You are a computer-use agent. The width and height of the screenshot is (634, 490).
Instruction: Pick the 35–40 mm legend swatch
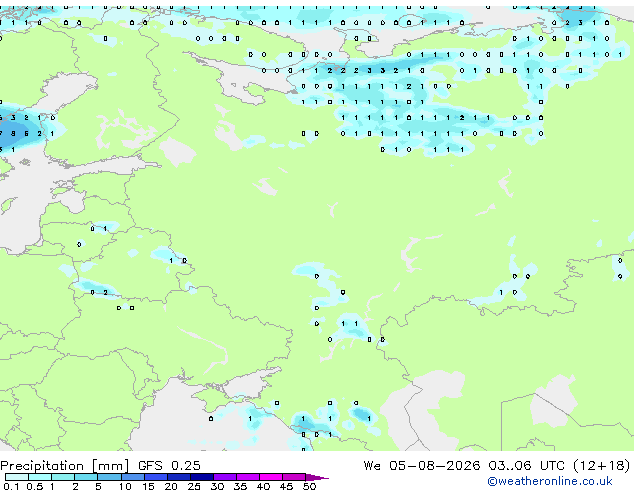pyautogui.click(x=248, y=477)
